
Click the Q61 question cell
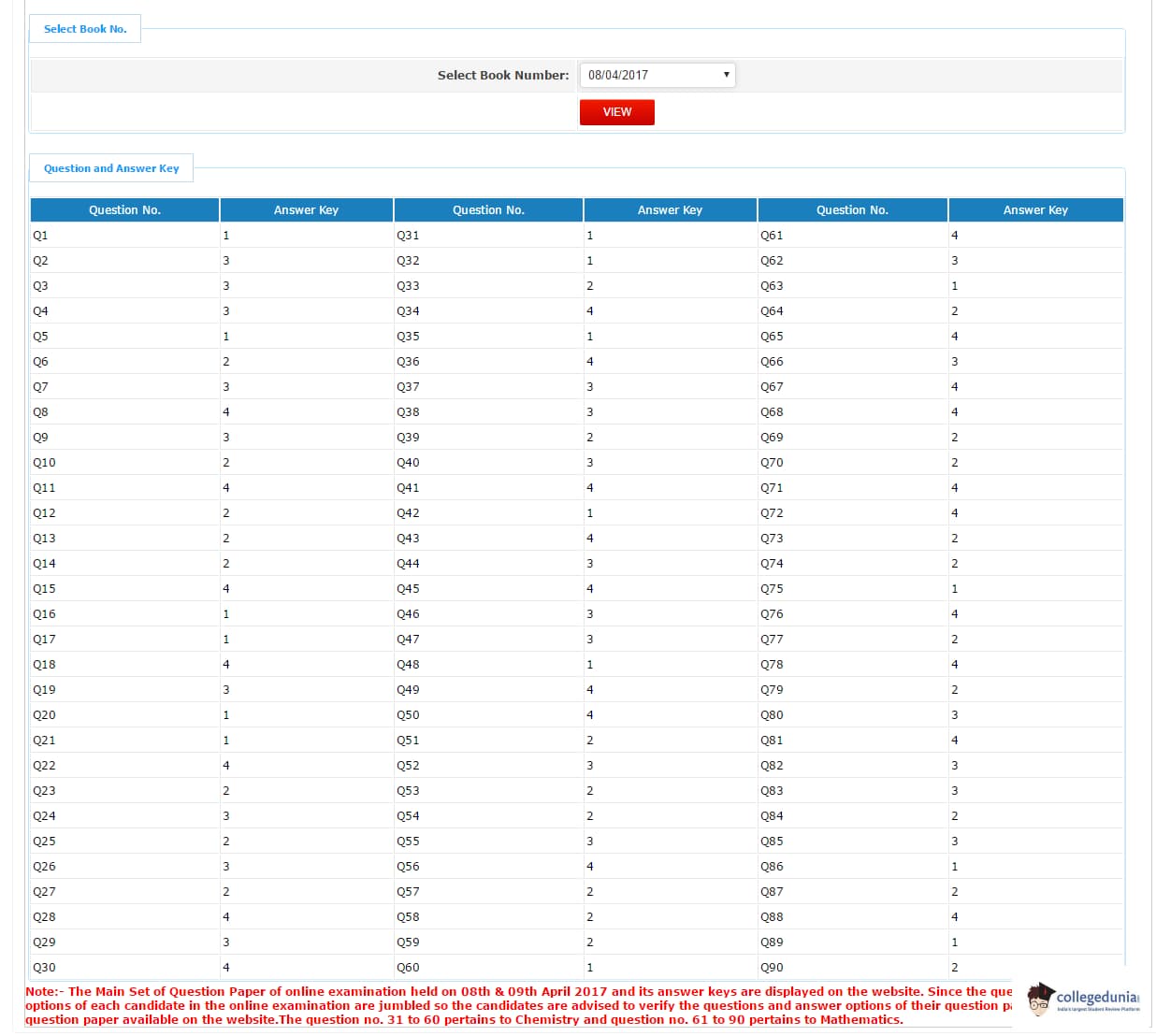772,236
